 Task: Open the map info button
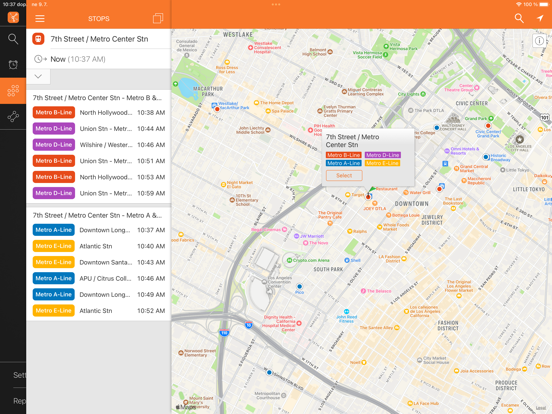pos(539,41)
